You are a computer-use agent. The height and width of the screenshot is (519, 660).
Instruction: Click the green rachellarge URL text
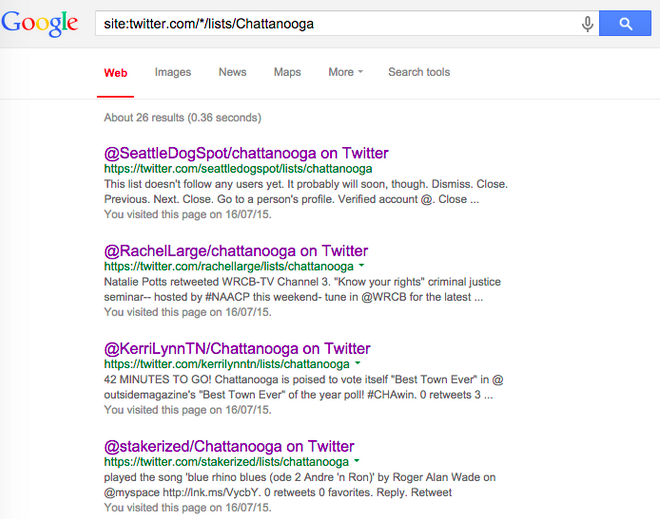[x=228, y=267]
